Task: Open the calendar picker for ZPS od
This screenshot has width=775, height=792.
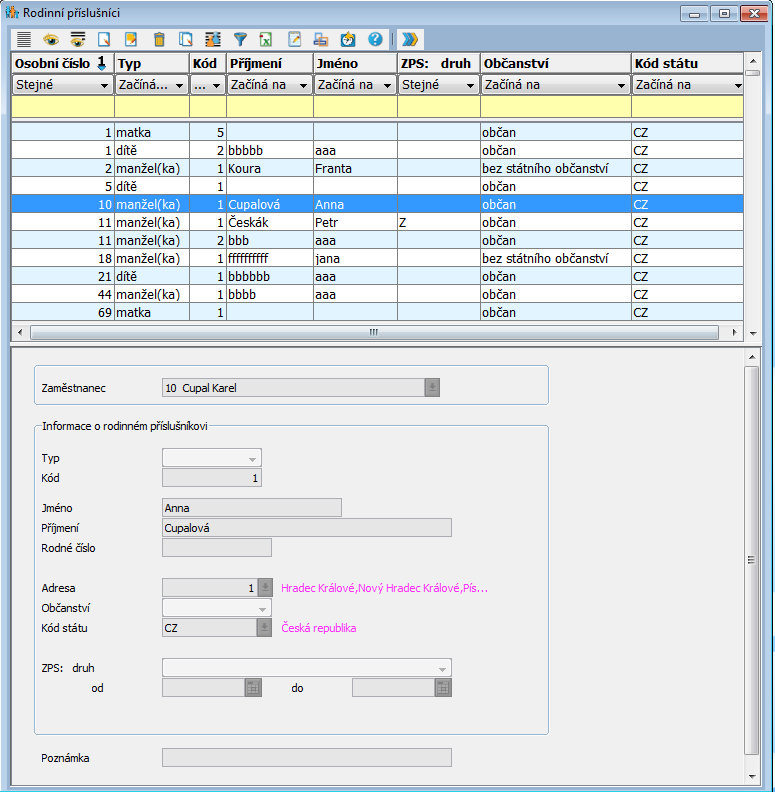Action: [253, 688]
